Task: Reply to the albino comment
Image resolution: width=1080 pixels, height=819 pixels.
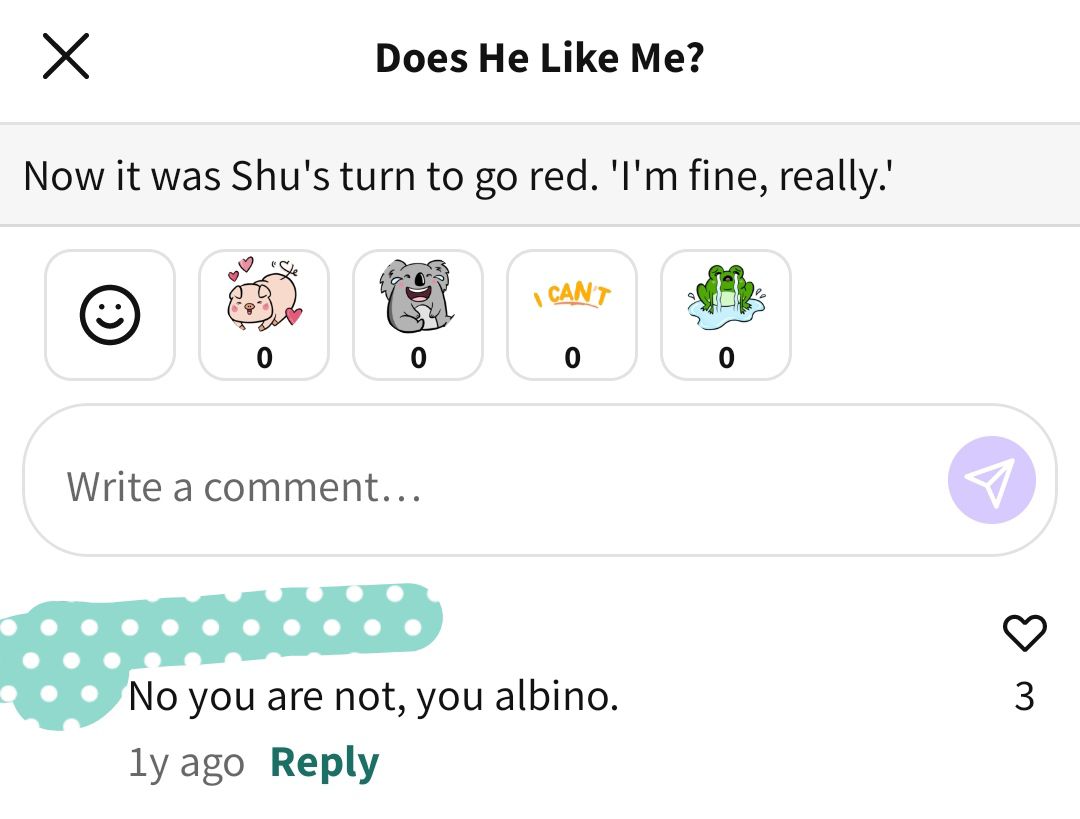Action: click(x=324, y=763)
